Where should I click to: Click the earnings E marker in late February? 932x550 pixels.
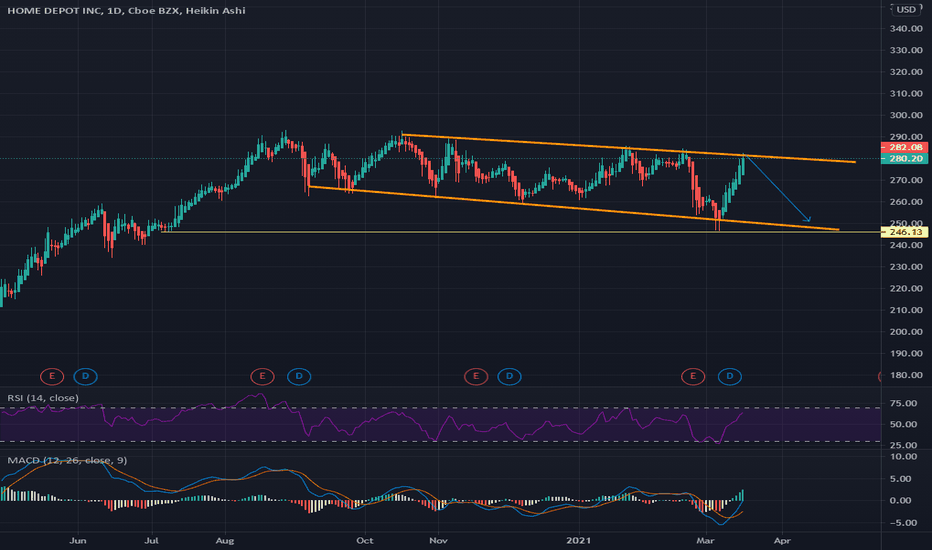(x=692, y=376)
